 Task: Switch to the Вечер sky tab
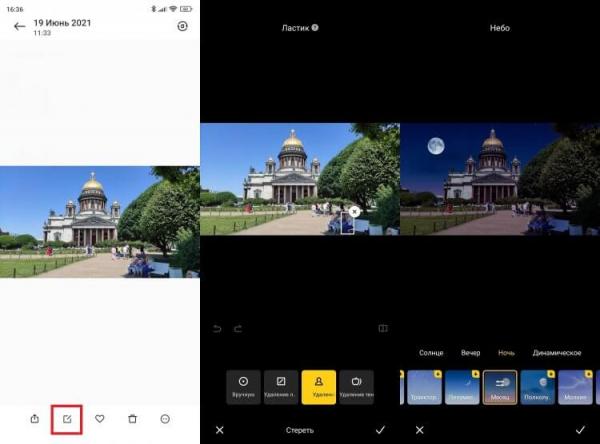pyautogui.click(x=470, y=353)
